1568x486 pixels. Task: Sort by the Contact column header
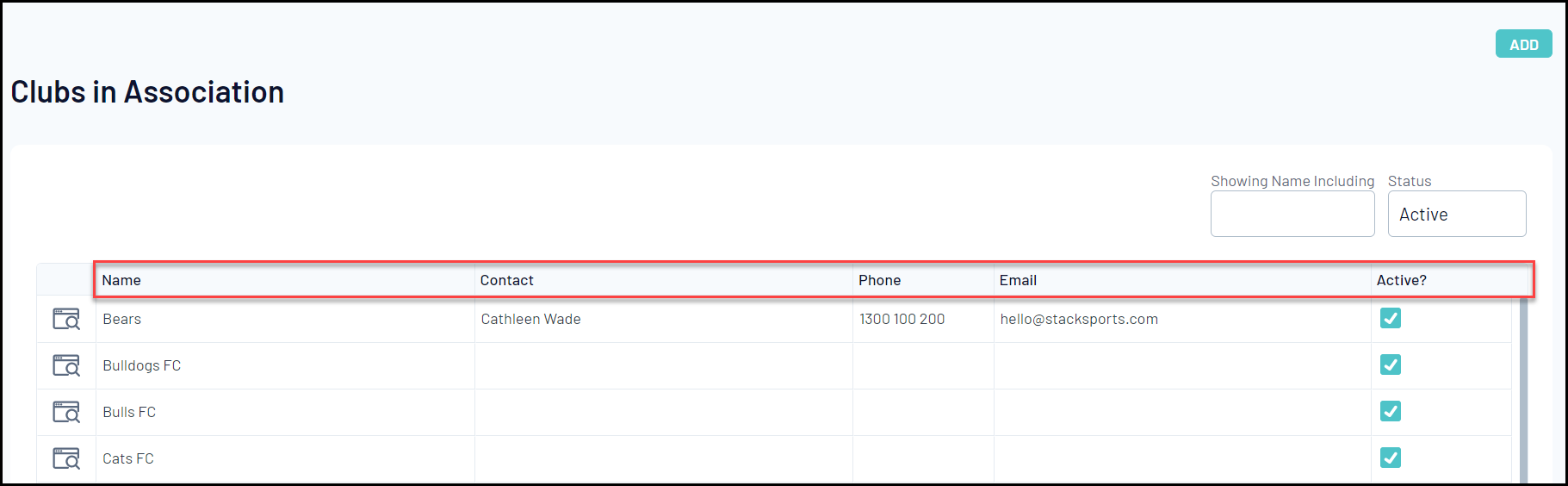point(507,280)
